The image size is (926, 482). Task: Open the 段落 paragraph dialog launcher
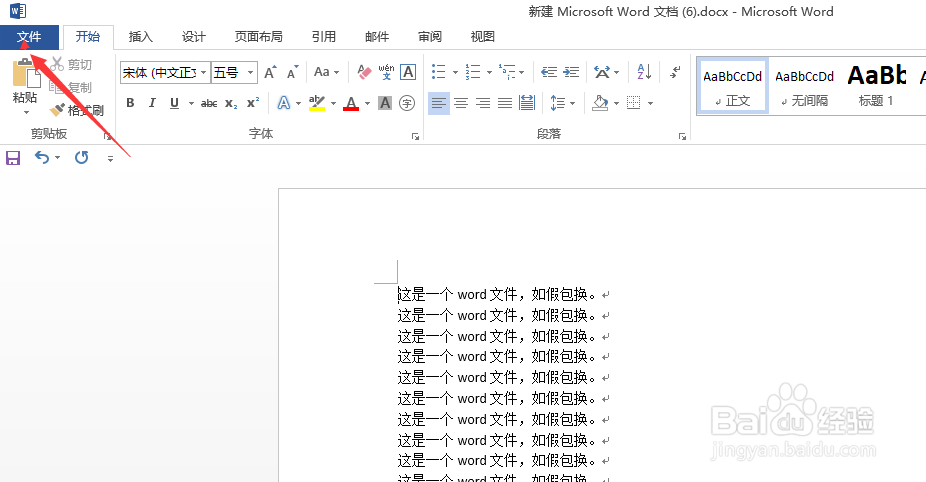[683, 136]
